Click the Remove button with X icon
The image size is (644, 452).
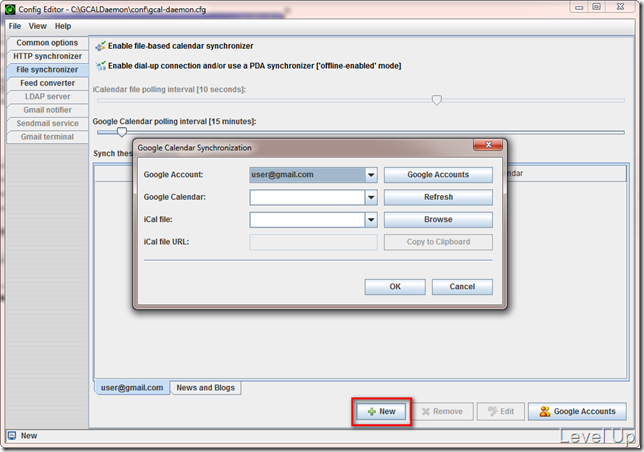pos(442,411)
